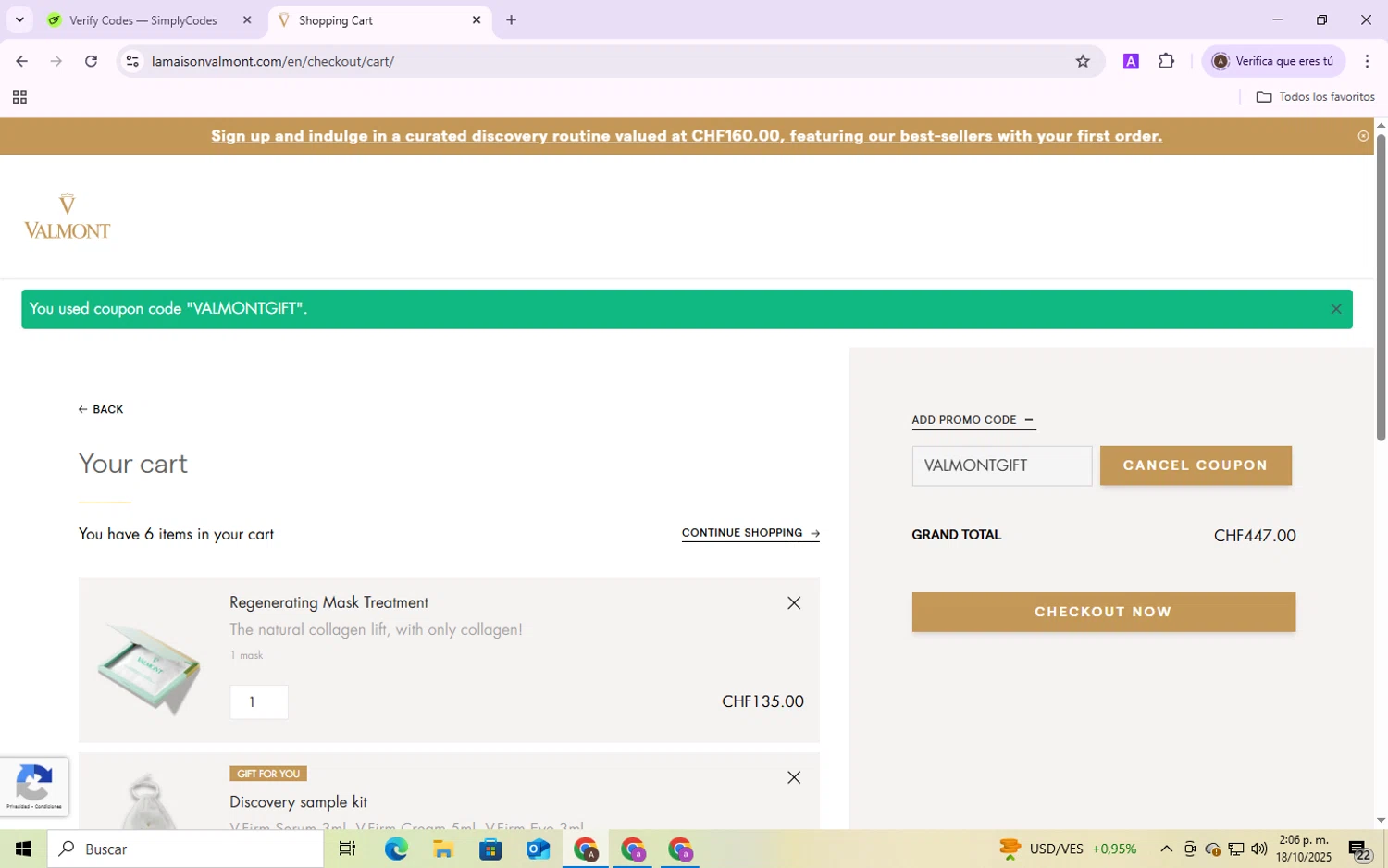Open the USD/VES ticker widget on taskbar
The image size is (1388, 868).
tap(1068, 849)
